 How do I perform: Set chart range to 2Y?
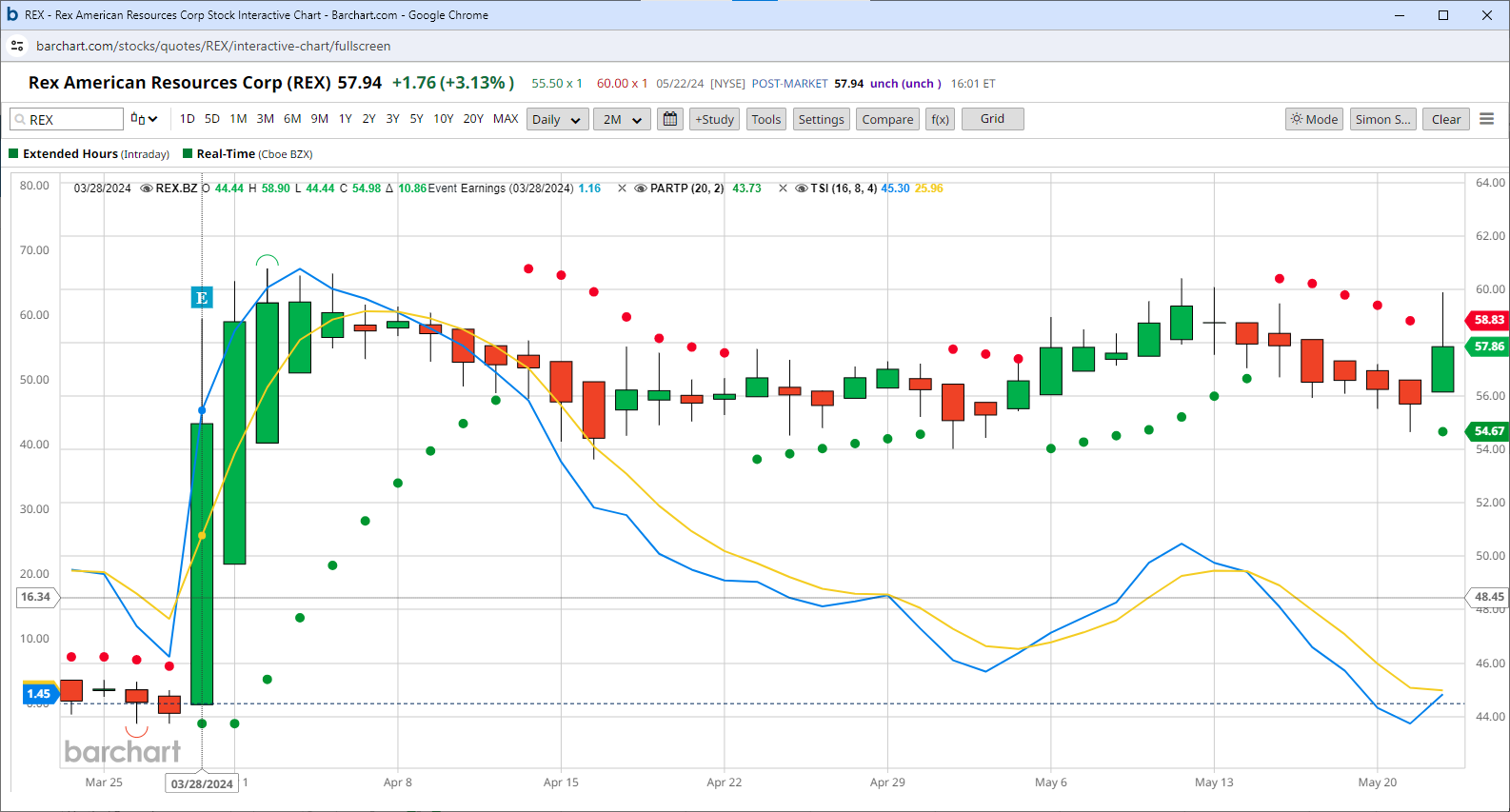coord(369,119)
